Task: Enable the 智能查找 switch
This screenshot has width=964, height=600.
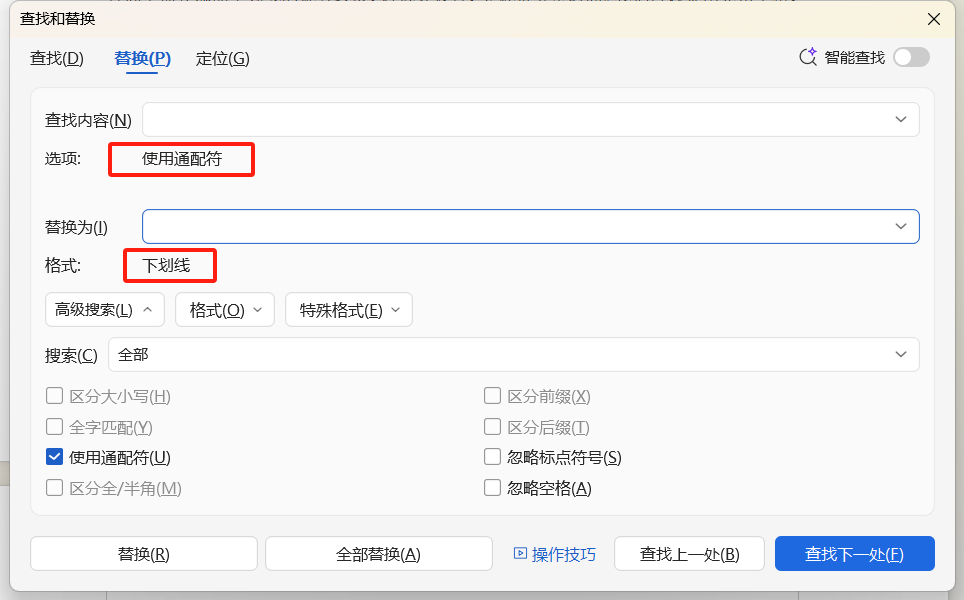Action: [910, 57]
